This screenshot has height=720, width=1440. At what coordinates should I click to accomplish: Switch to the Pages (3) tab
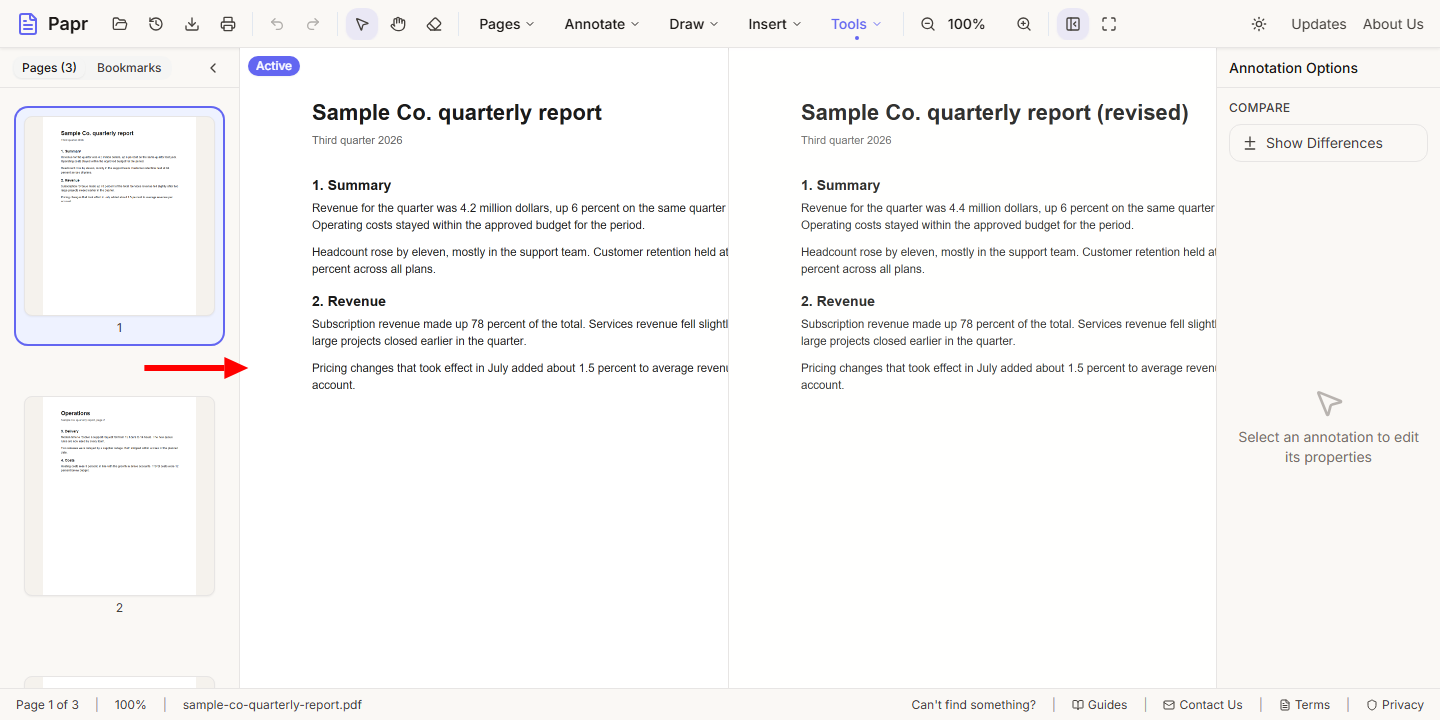pos(49,68)
